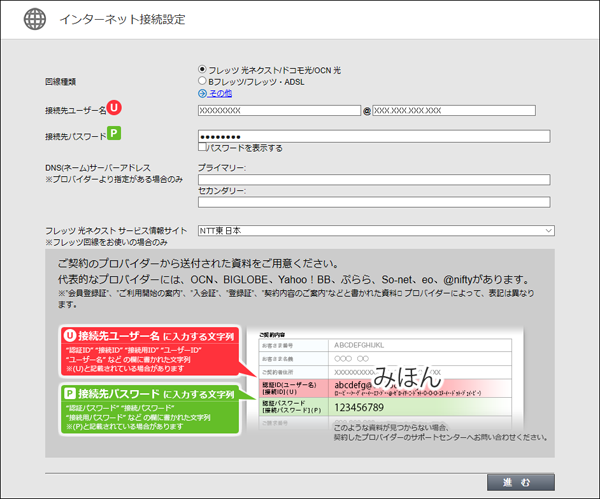Click the セカンダリー DNS address field

pos(374,202)
